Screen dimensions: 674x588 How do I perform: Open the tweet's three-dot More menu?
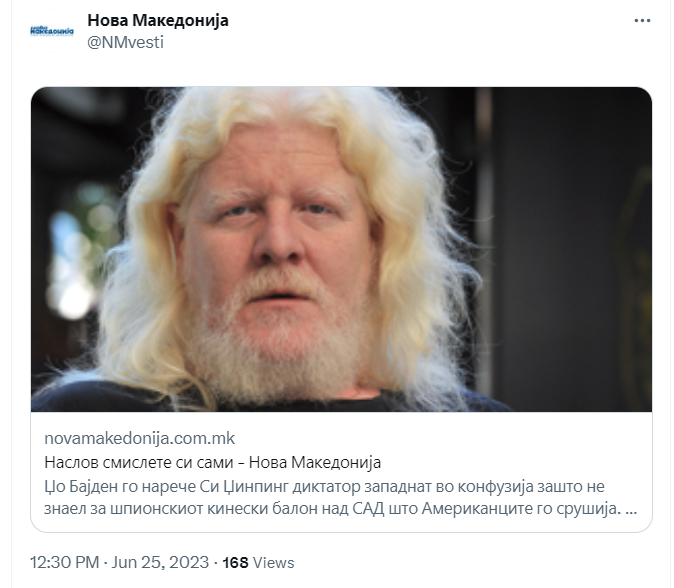642,21
